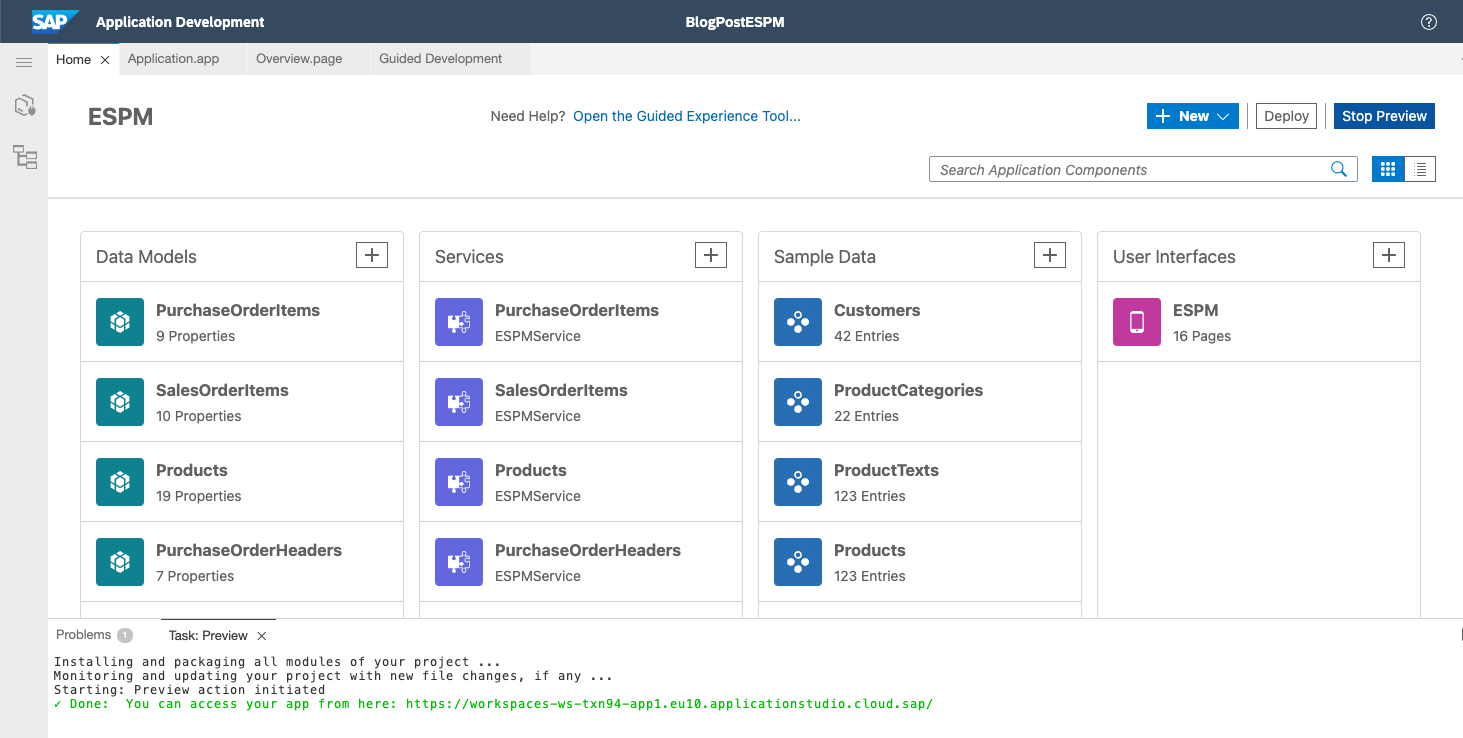
Task: Open the Problems tab in the console
Action: [84, 634]
